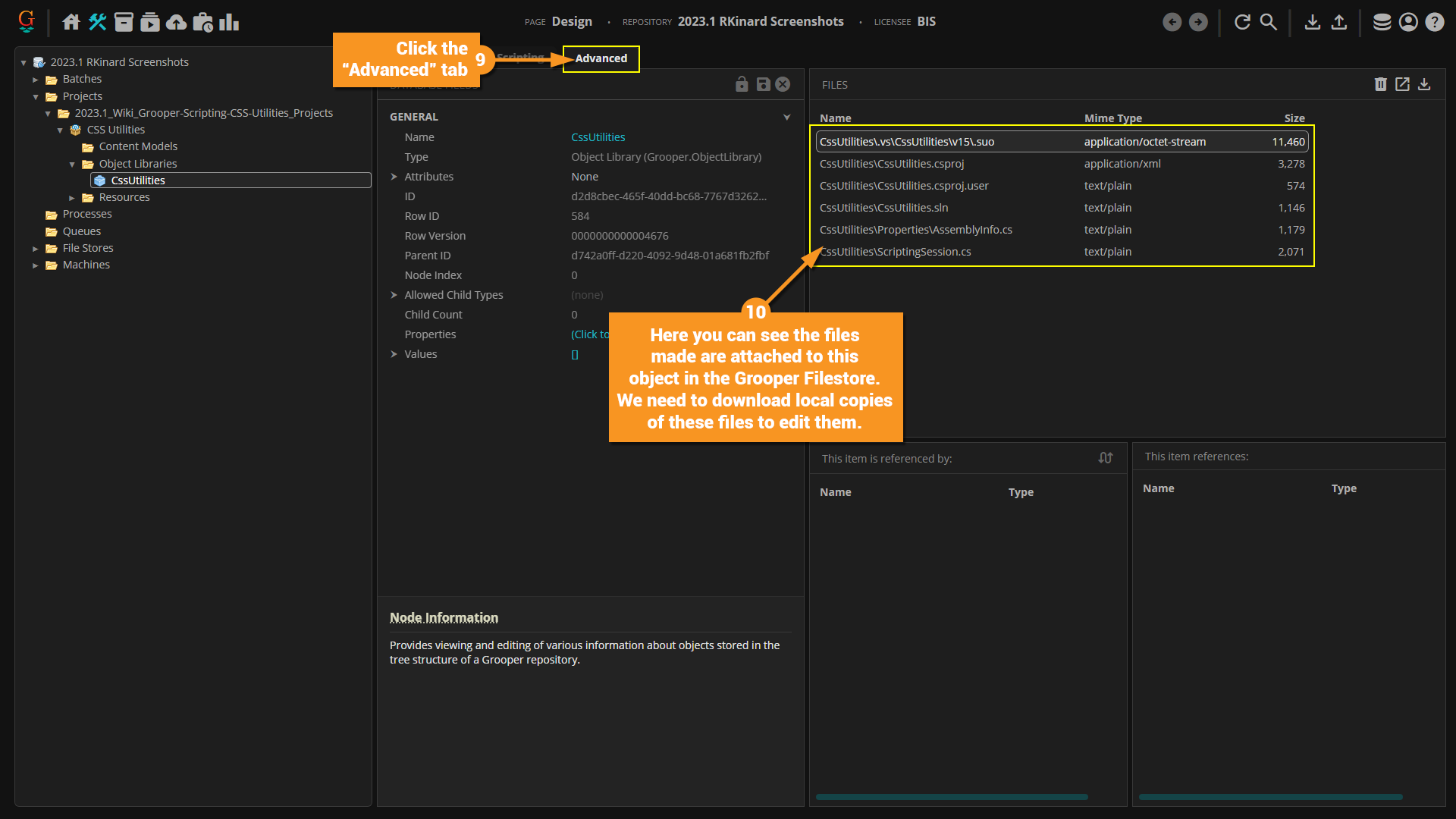Open the user account icon
Image resolution: width=1456 pixels, height=819 pixels.
point(1408,22)
